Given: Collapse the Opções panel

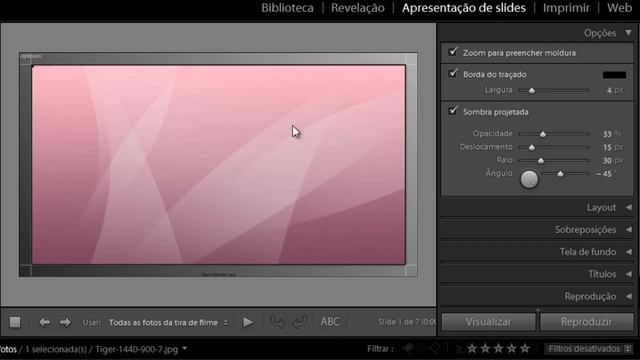Looking at the screenshot, I should 629,33.
